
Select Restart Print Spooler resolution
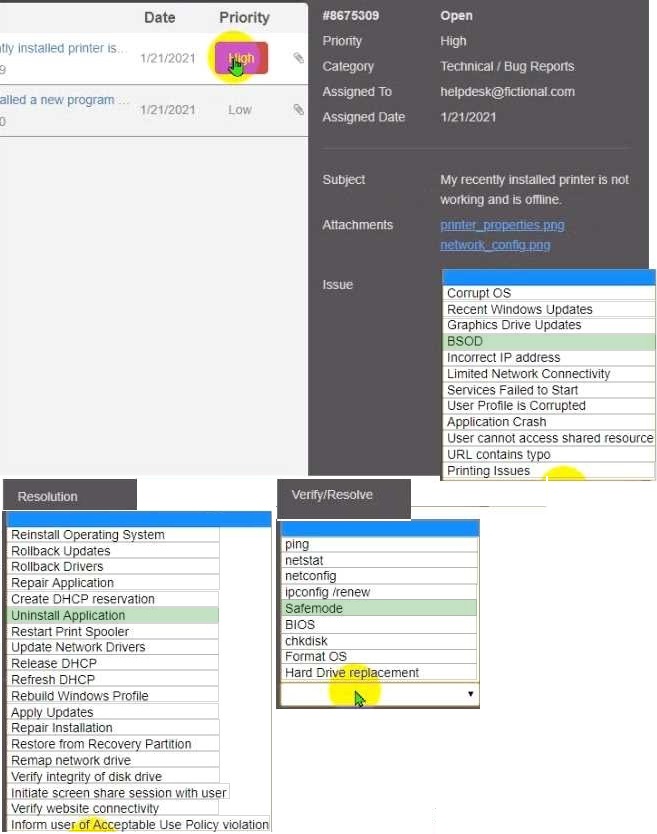[70, 631]
